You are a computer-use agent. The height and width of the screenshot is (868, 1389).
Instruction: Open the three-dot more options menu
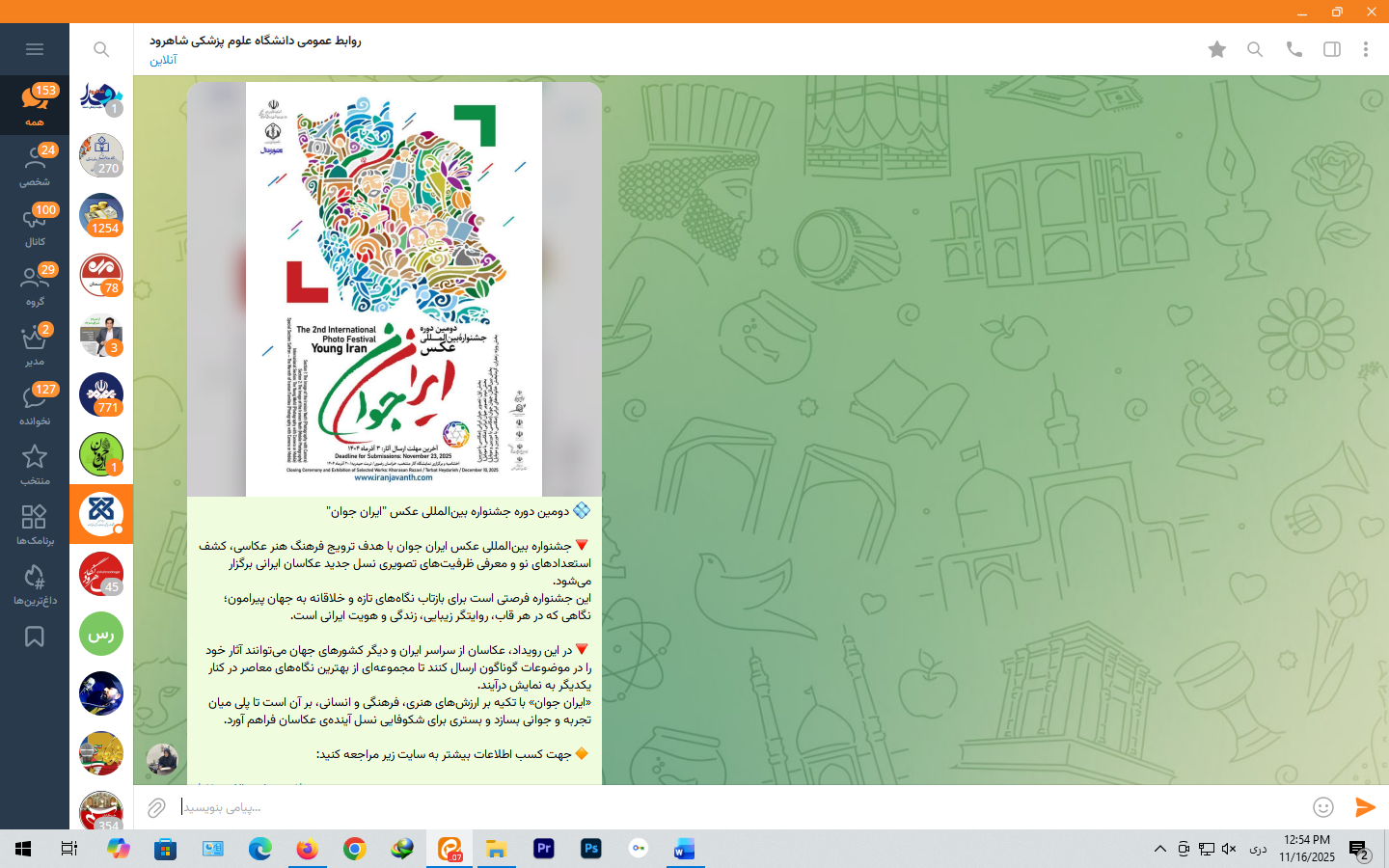pos(1365,49)
